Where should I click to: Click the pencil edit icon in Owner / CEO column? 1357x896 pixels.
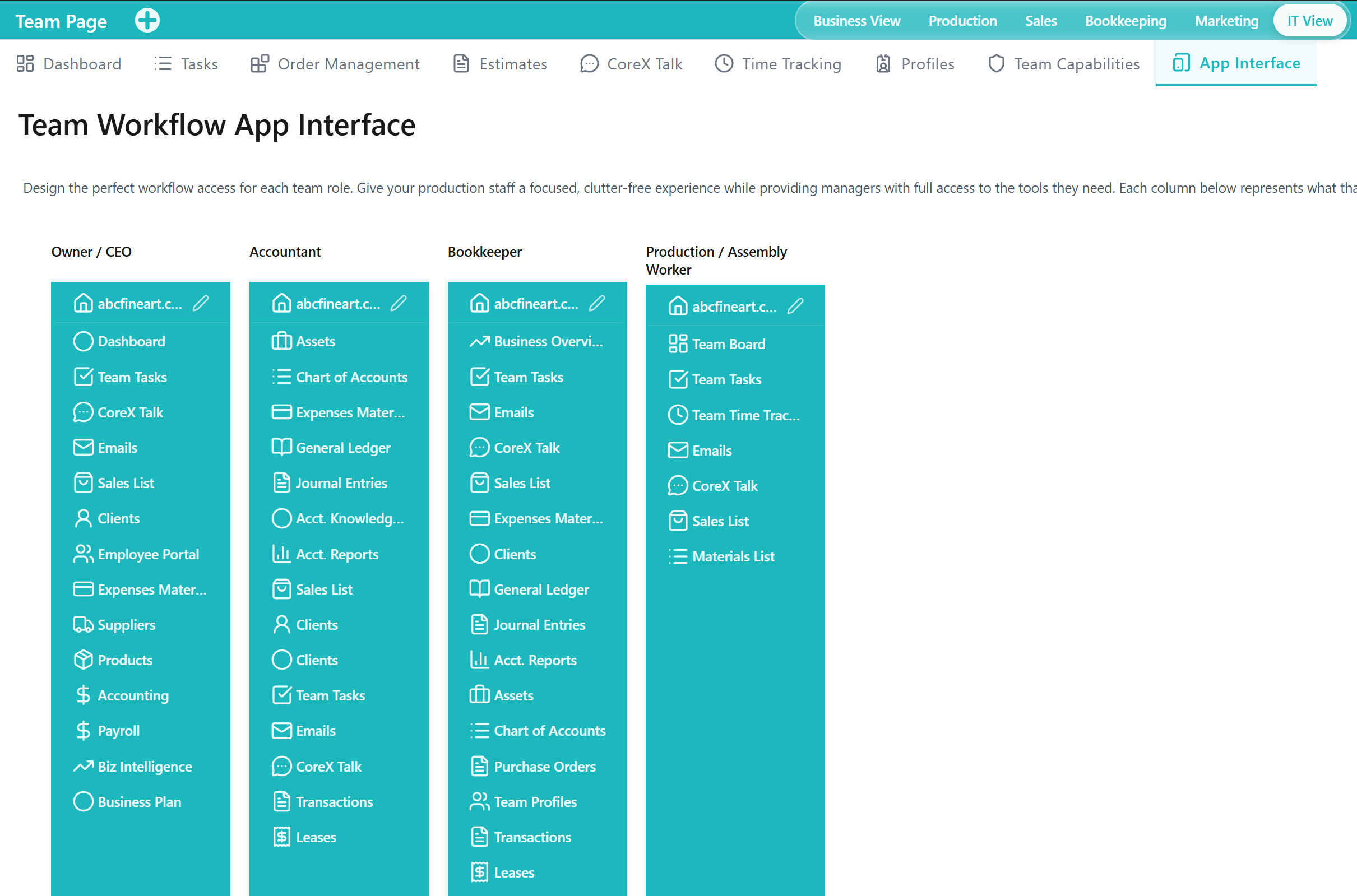(201, 303)
